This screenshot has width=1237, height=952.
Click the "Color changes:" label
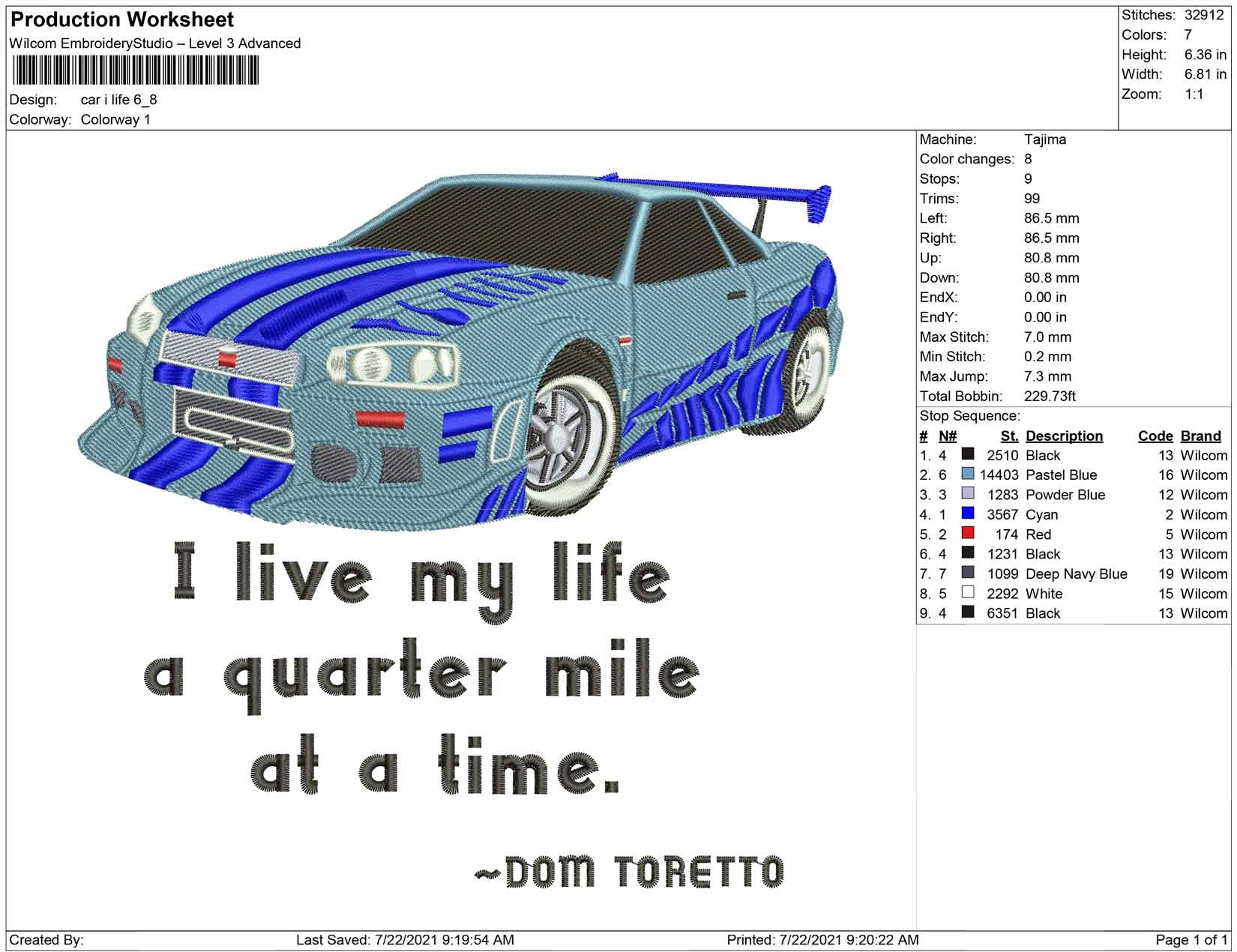click(967, 159)
